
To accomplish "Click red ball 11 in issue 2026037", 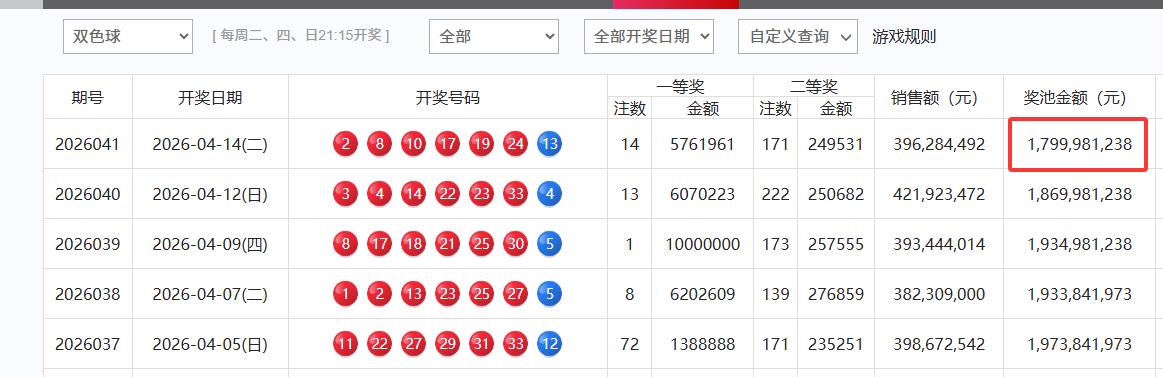I will click(345, 344).
